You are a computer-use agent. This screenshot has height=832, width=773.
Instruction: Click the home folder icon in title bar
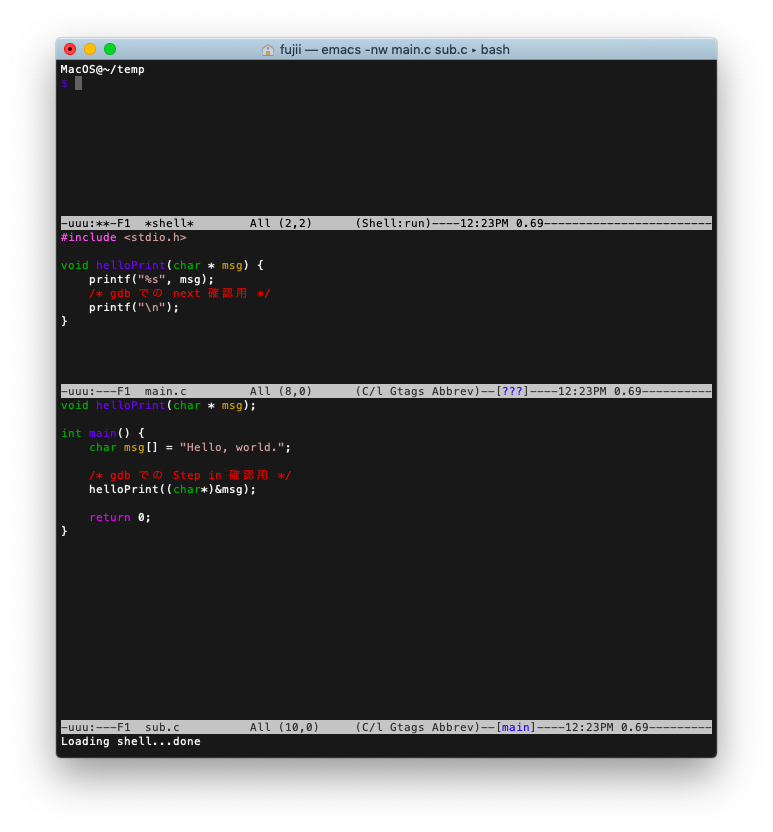tap(268, 50)
